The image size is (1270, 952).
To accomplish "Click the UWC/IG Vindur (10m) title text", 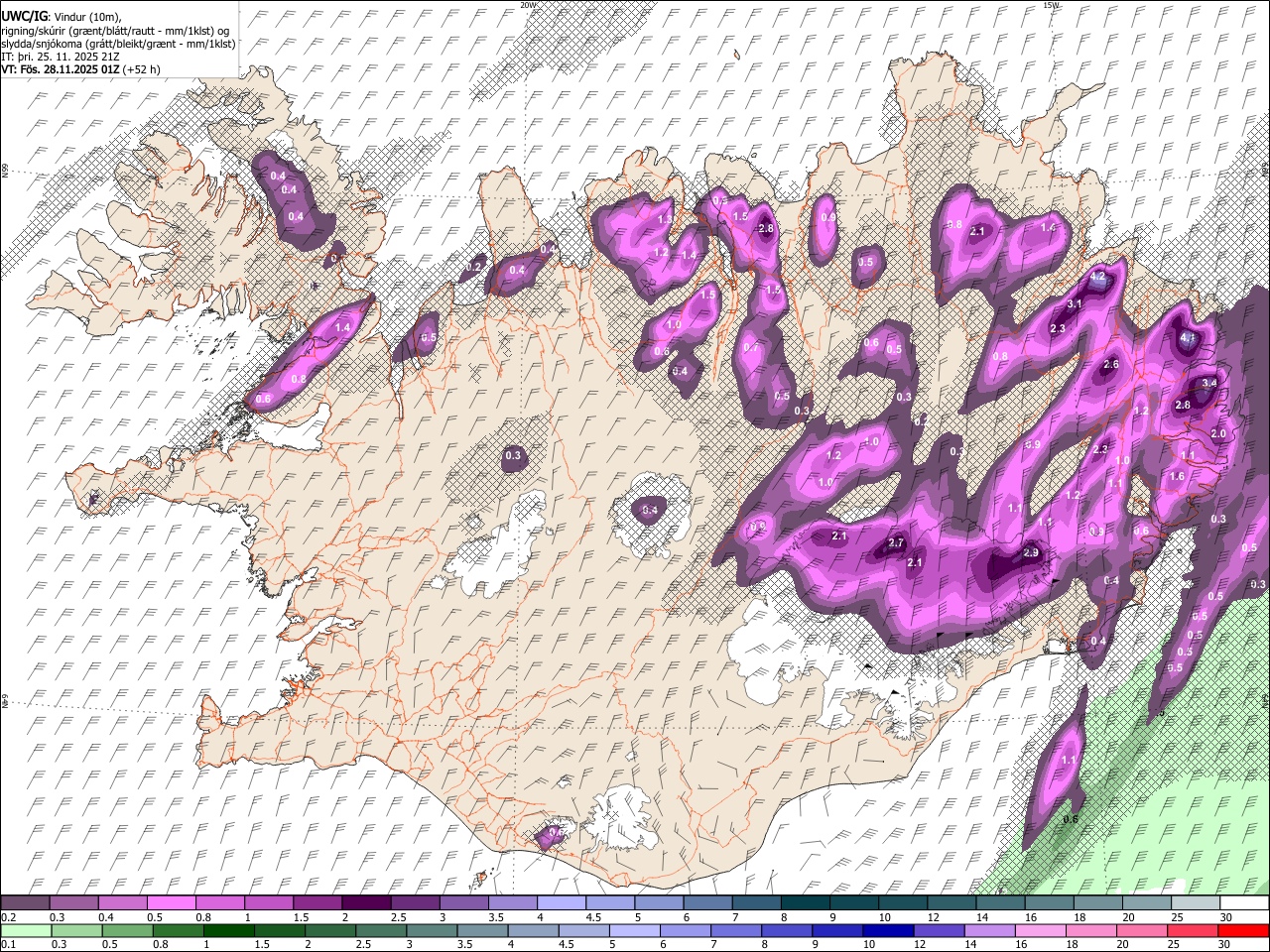I will point(61,16).
